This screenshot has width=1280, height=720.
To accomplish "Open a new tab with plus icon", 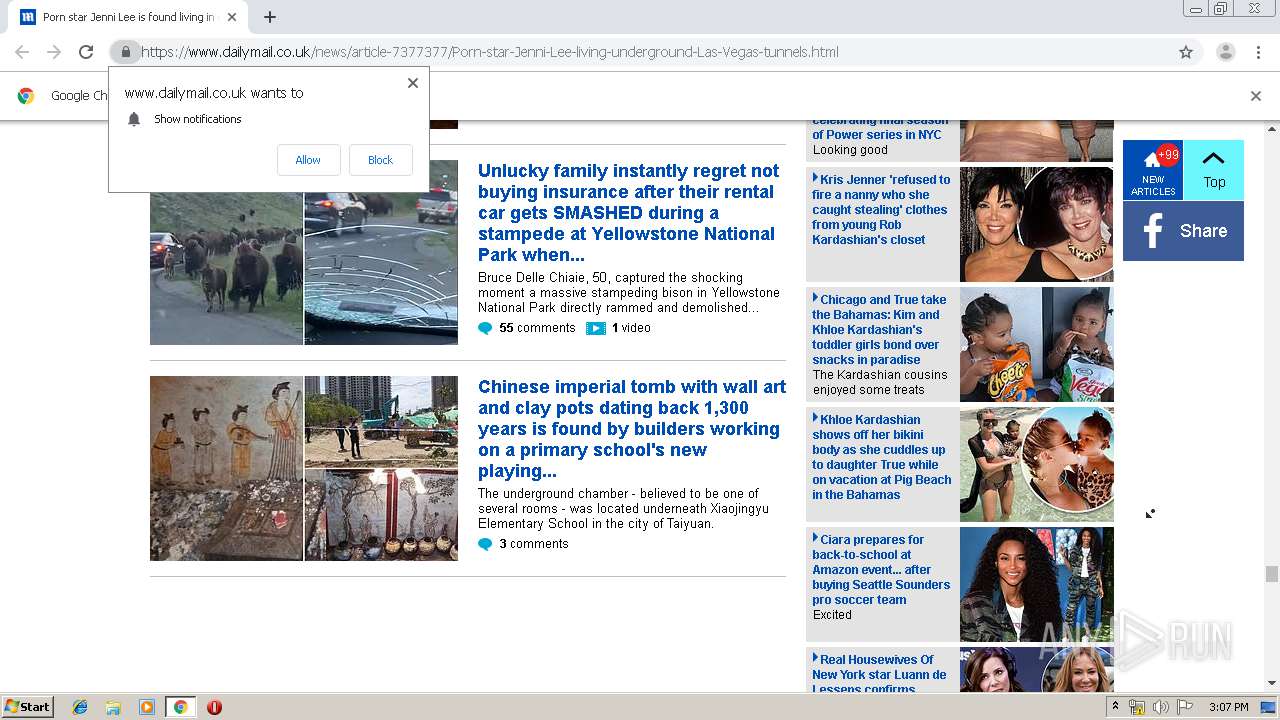I will coord(270,17).
